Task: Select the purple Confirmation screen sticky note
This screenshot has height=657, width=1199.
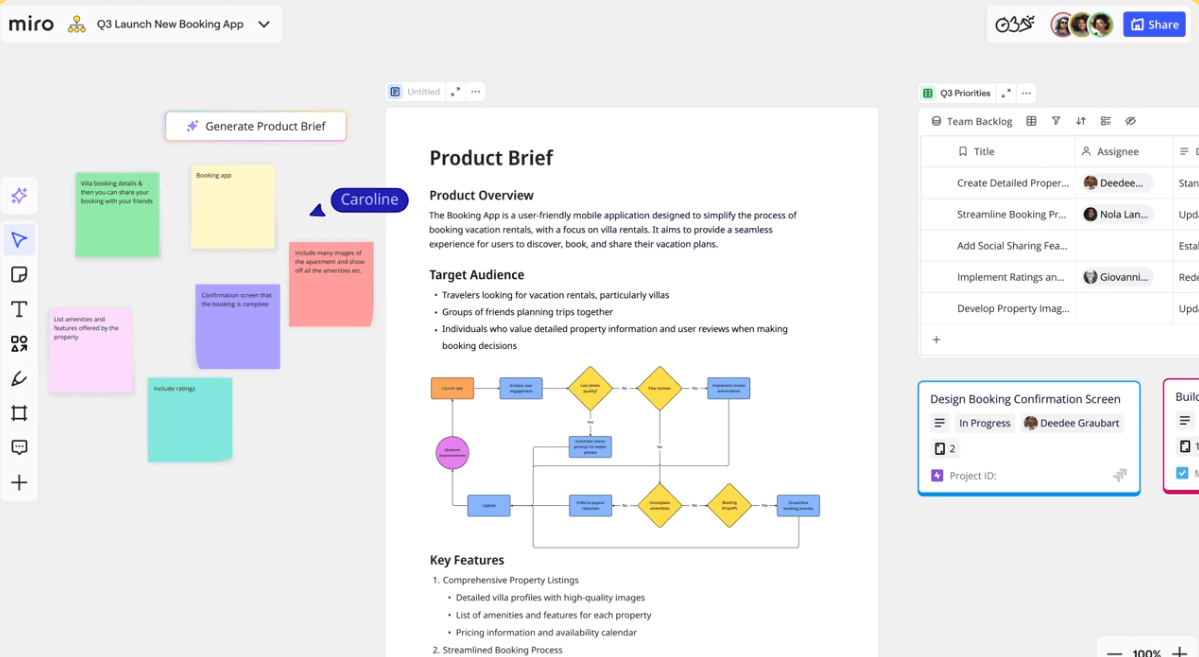Action: [238, 327]
